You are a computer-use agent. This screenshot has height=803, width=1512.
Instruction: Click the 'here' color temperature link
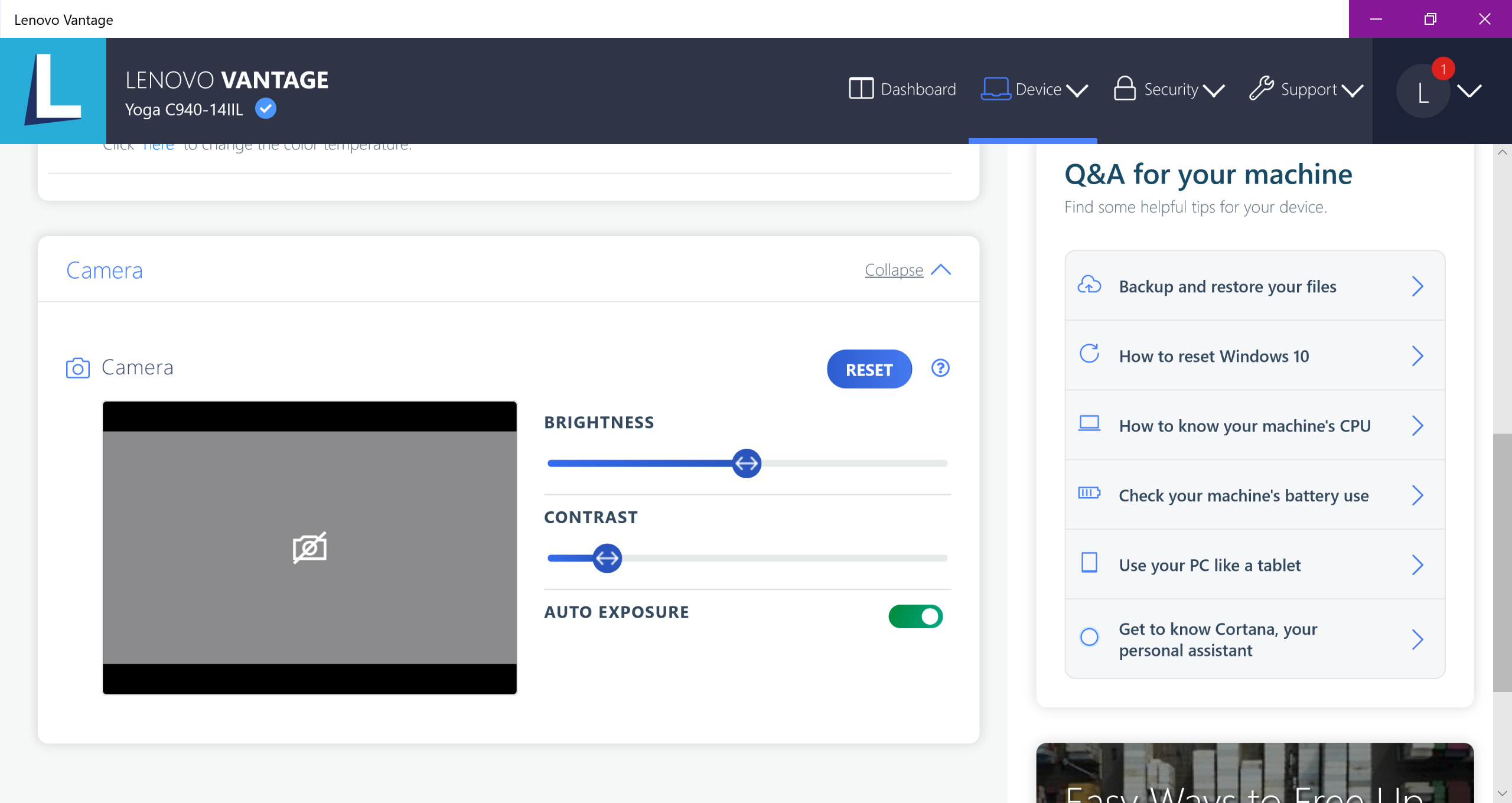pyautogui.click(x=158, y=146)
